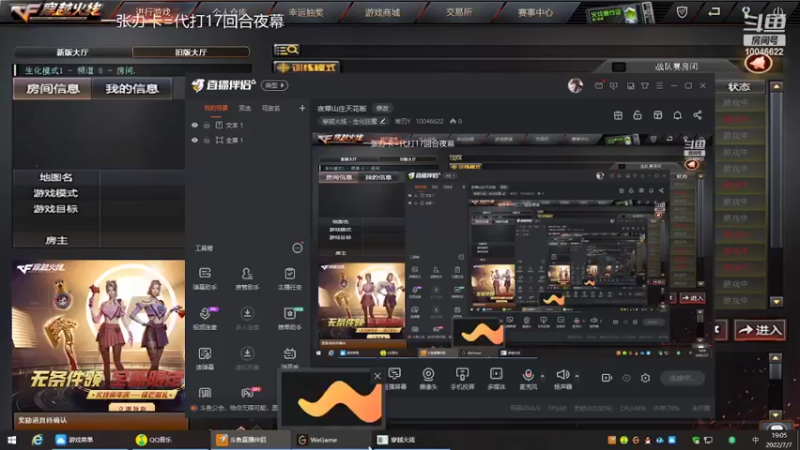Image resolution: width=800 pixels, height=450 pixels.
Task: Add a new scene with the plus icon
Action: point(302,108)
